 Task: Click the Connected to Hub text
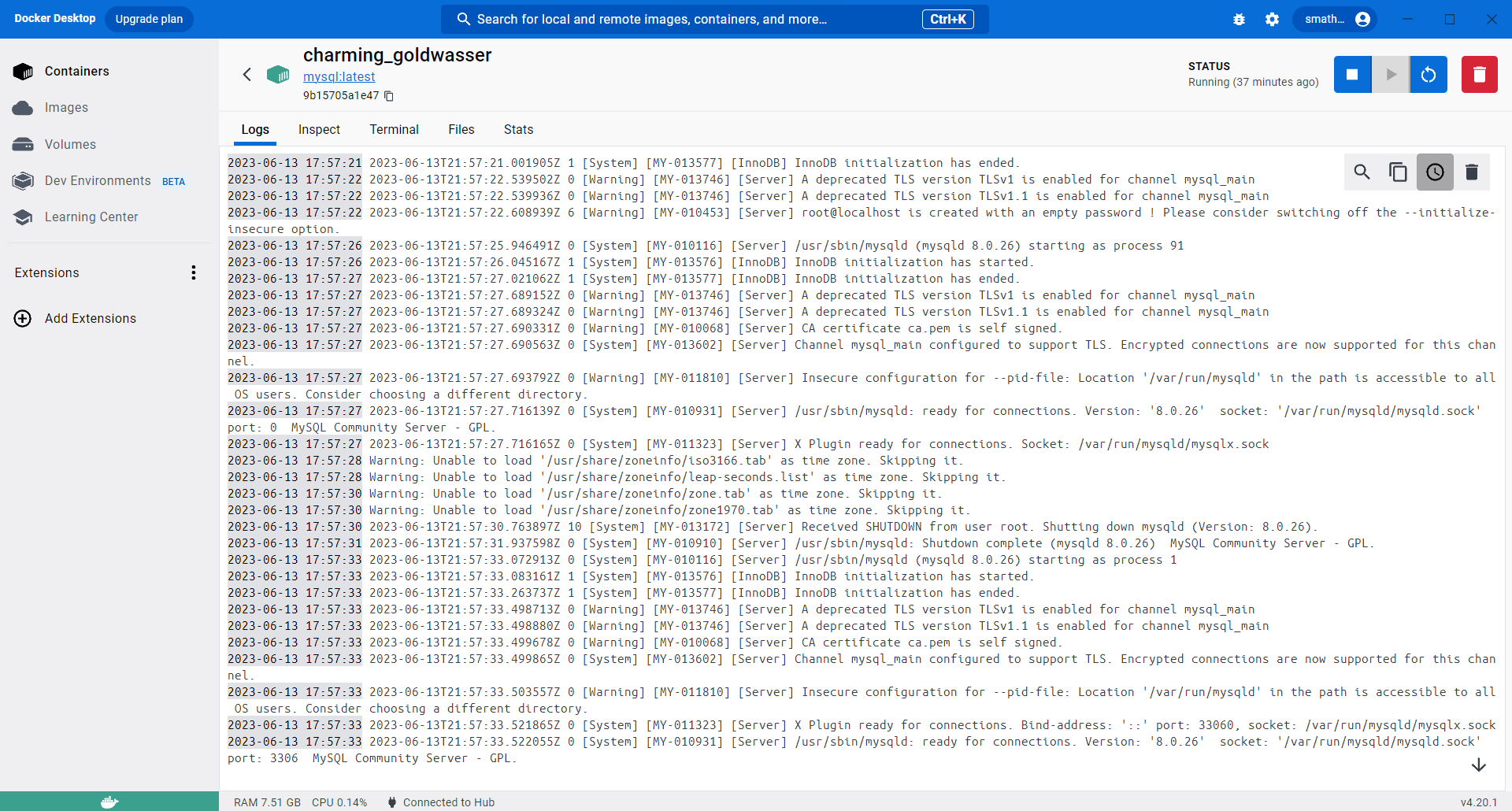tap(449, 802)
